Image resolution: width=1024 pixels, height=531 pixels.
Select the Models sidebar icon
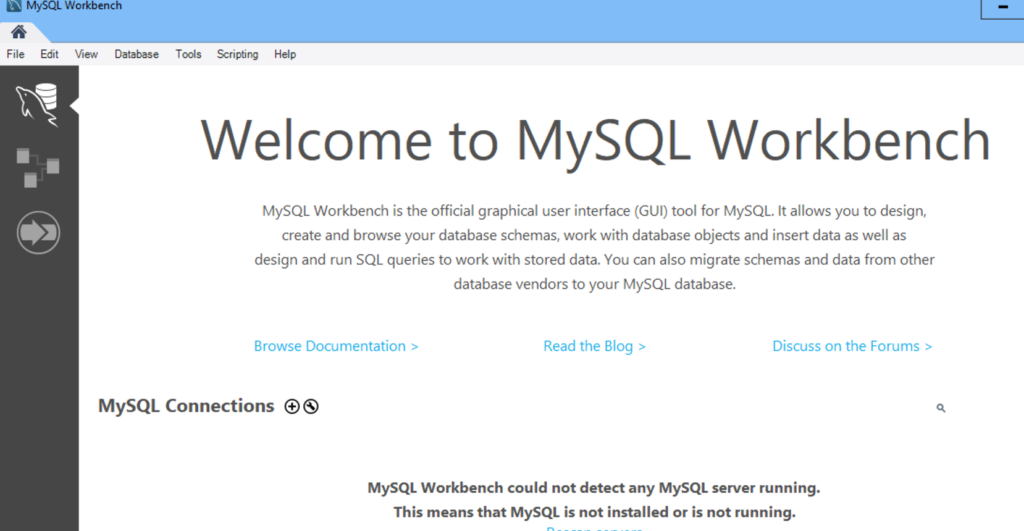point(37,168)
